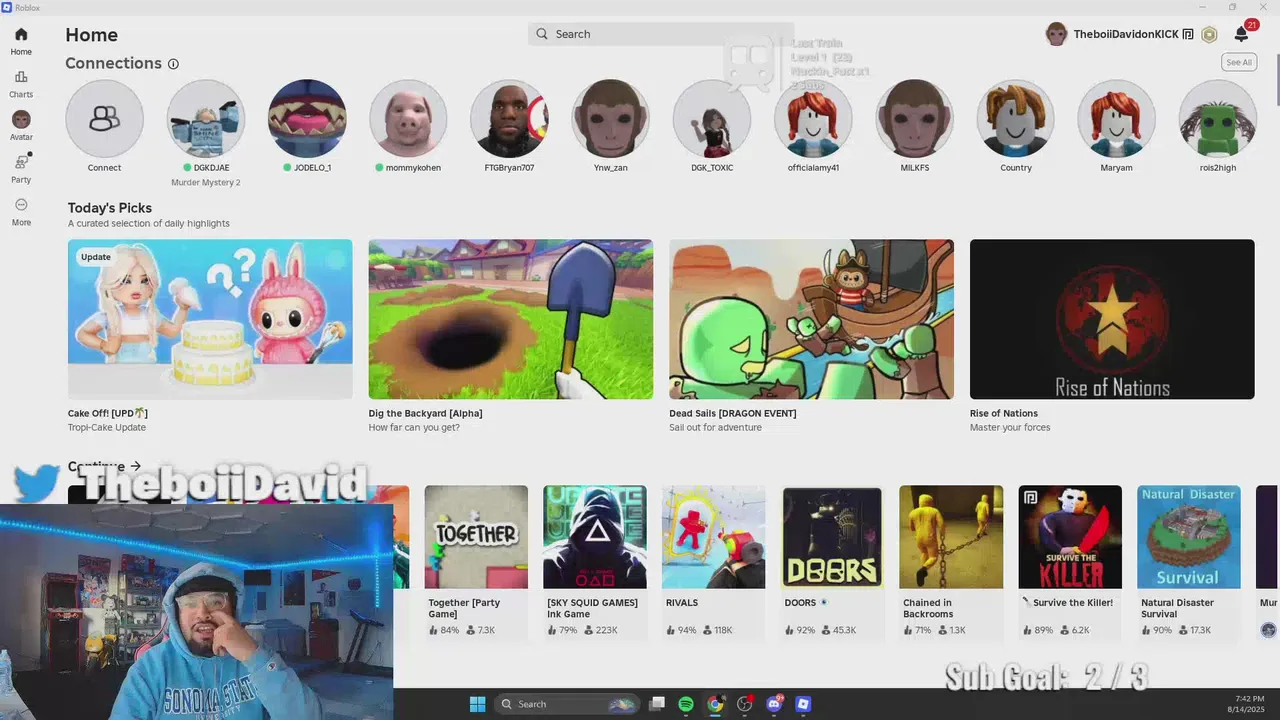Open mommykohen's connection avatar
1280x720 pixels.
pos(408,119)
